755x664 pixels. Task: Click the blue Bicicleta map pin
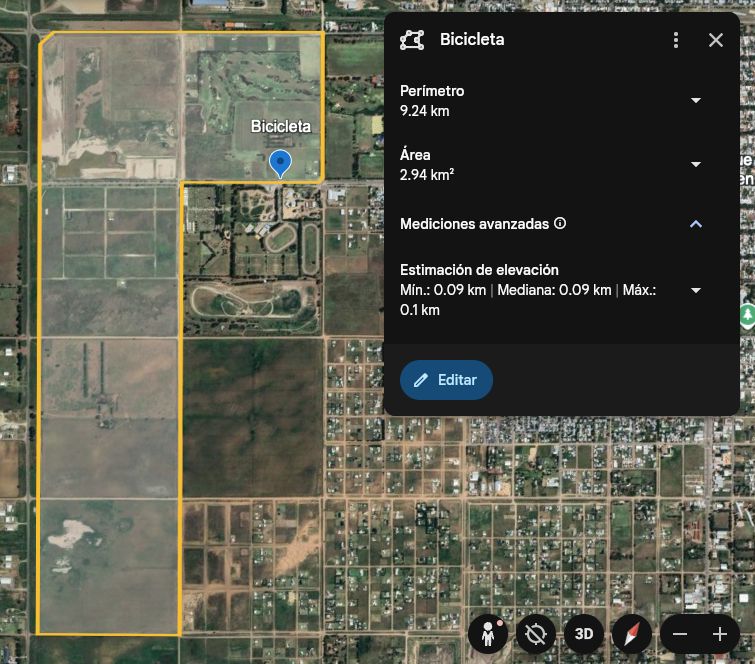point(281,162)
